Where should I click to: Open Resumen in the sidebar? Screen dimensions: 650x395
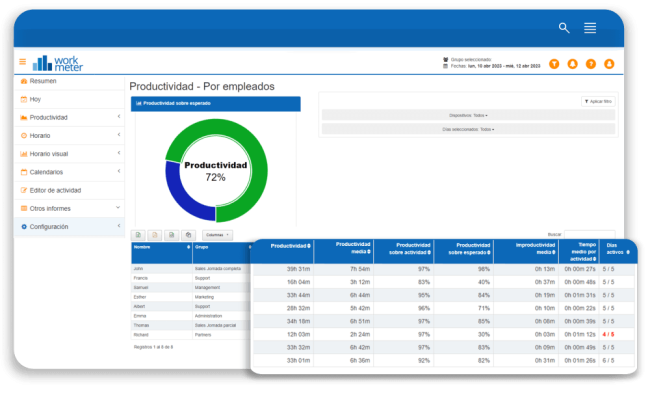43,81
